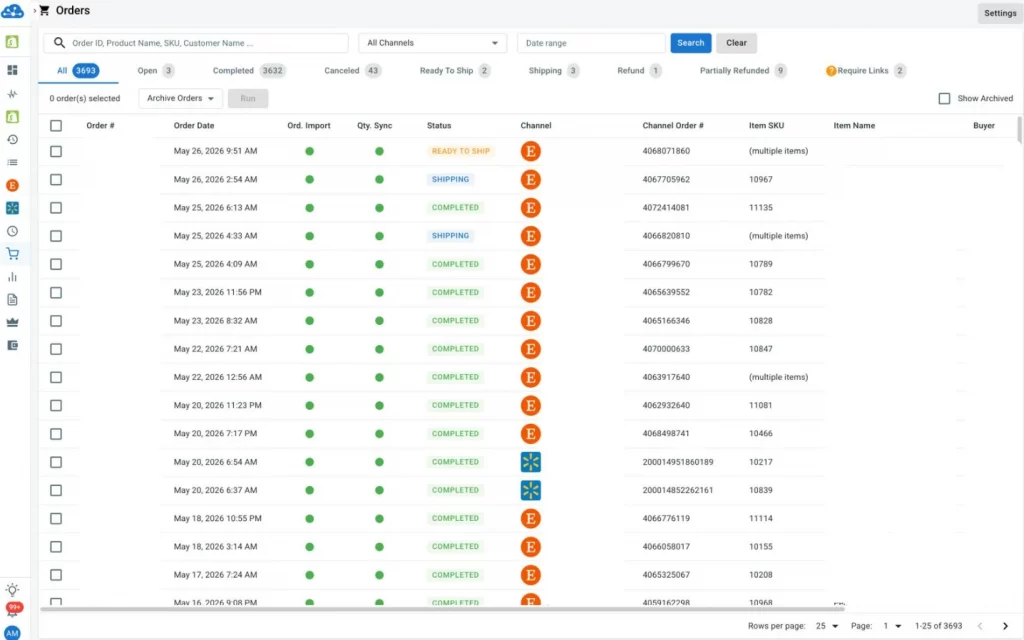The width and height of the screenshot is (1024, 640).
Task: Click the lightbulb tips icon
Action: (12, 590)
